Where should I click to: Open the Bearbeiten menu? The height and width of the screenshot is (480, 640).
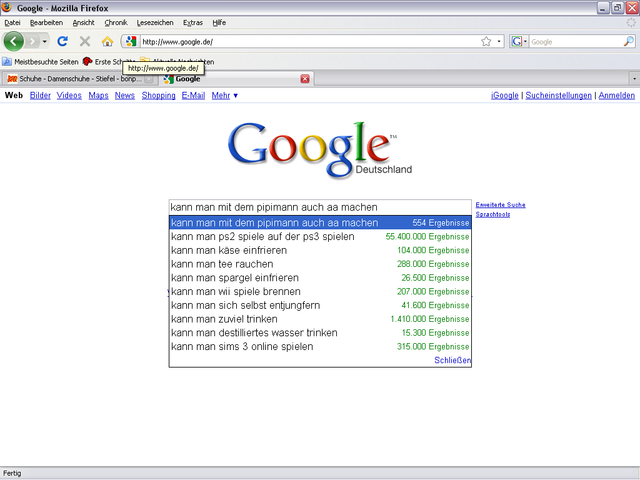pos(47,23)
